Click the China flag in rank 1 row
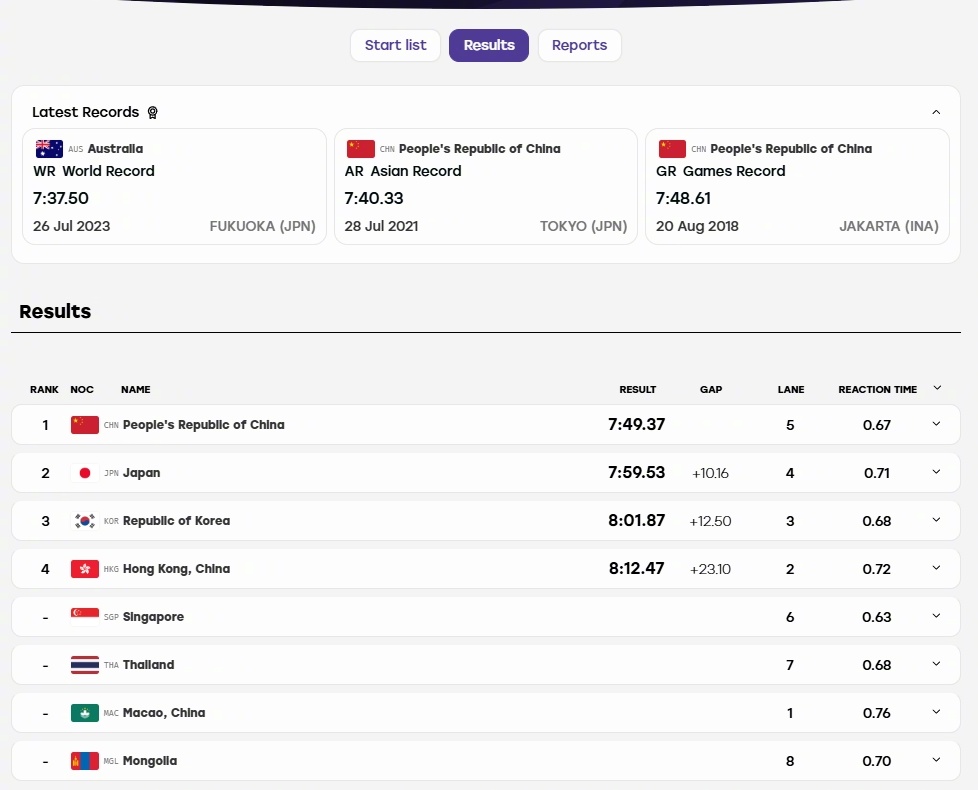The height and width of the screenshot is (790, 978). [x=85, y=425]
